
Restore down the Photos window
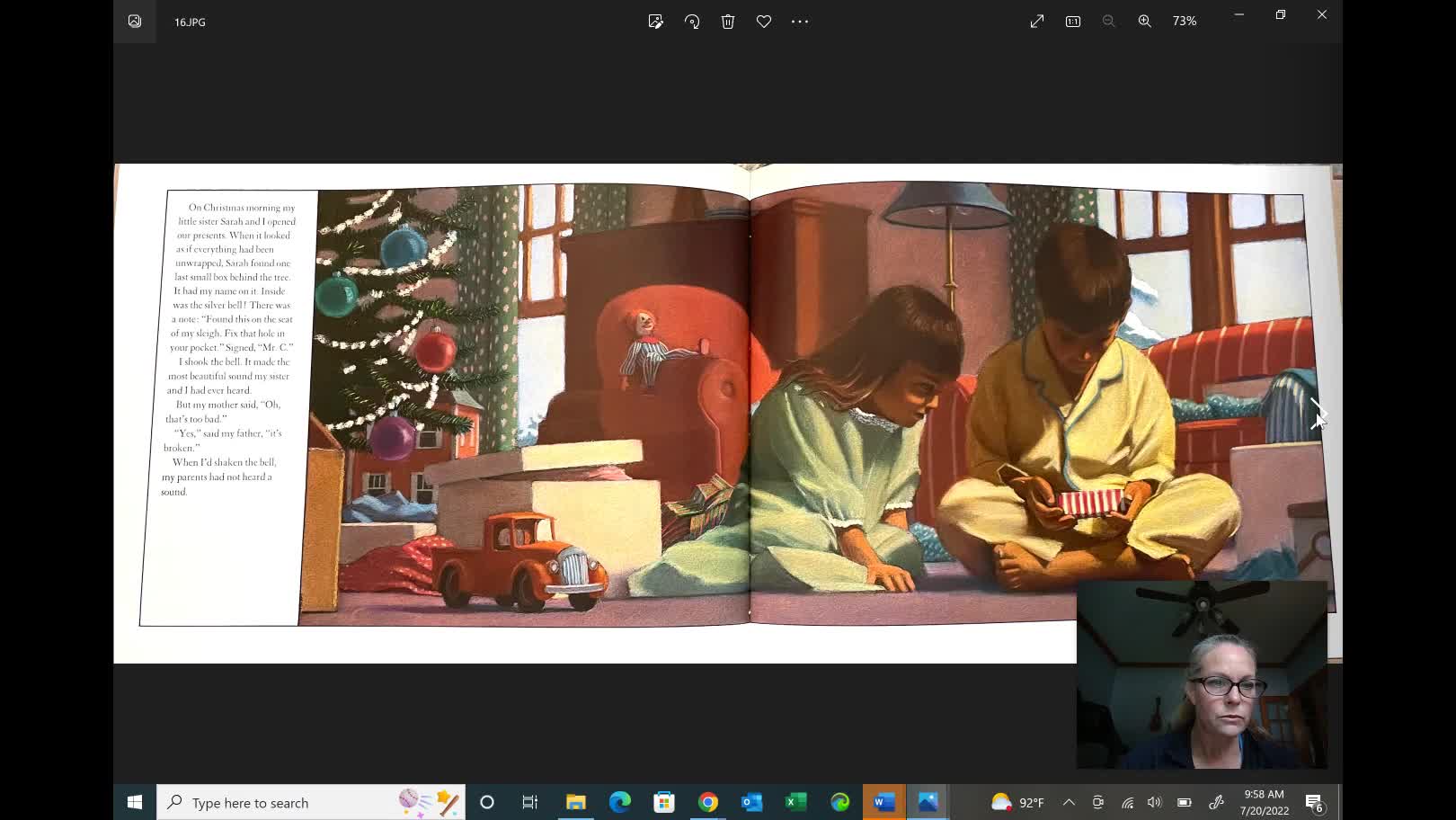coord(1281,14)
